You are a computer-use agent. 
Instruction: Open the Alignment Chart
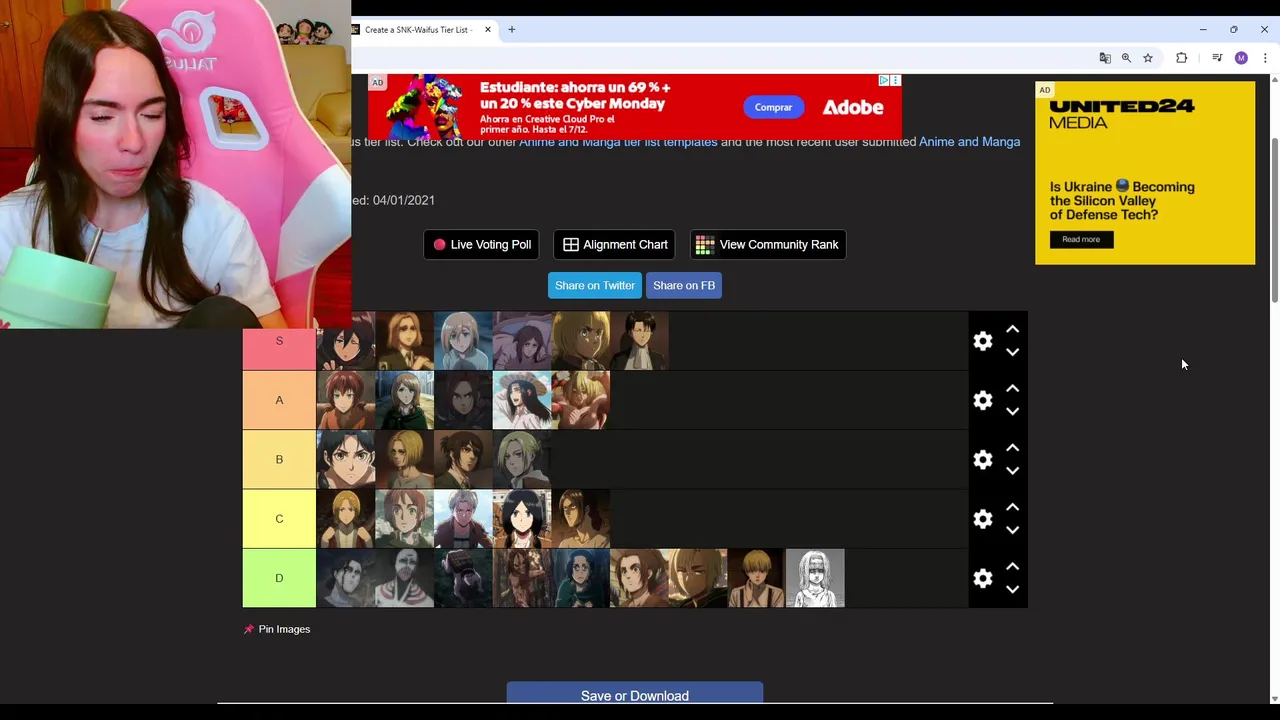615,244
